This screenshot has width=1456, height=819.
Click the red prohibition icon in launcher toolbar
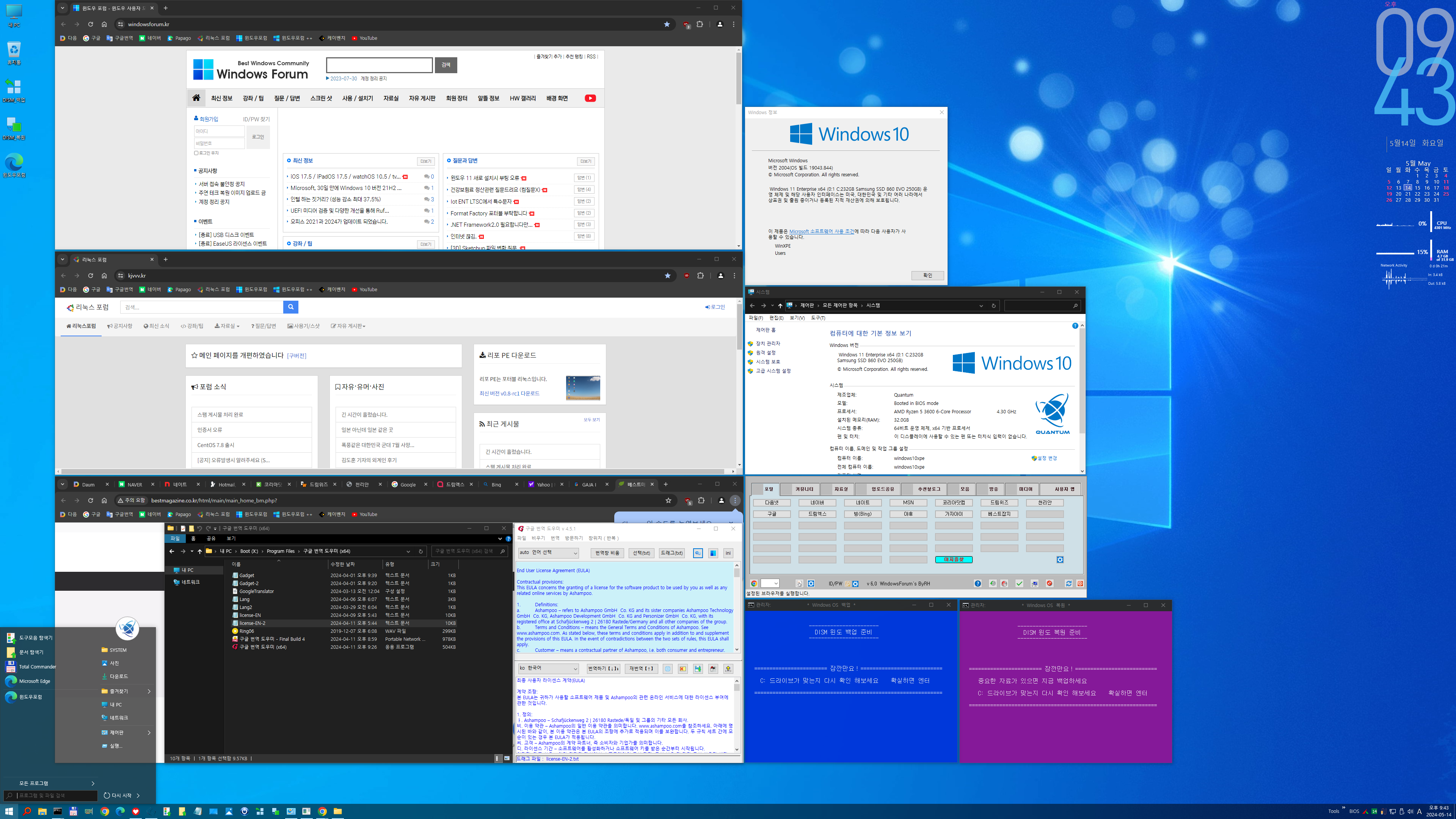click(x=1050, y=583)
